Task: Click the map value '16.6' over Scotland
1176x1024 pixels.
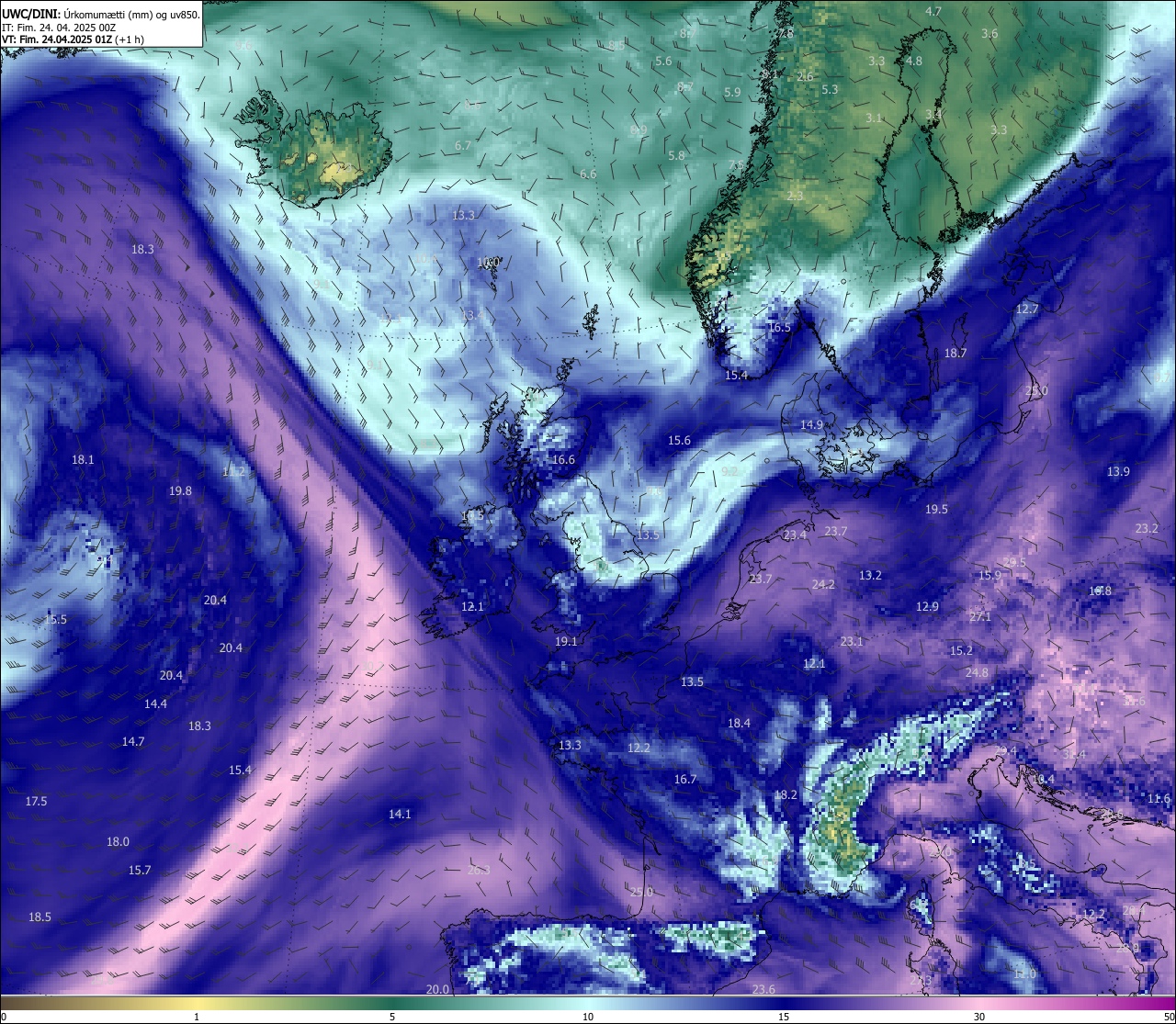Action: click(x=563, y=460)
